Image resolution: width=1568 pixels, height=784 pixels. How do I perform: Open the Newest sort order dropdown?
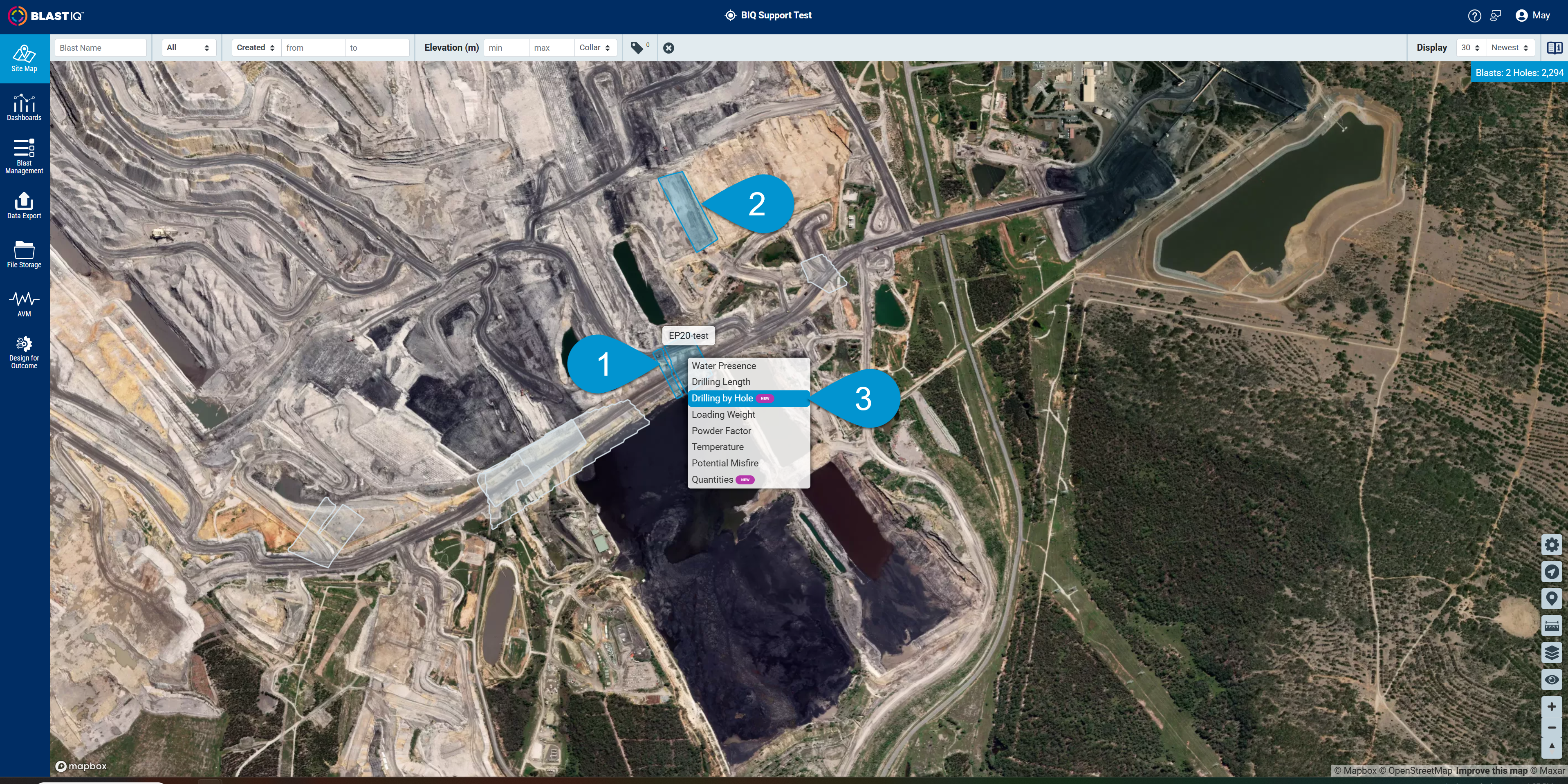pos(1510,47)
